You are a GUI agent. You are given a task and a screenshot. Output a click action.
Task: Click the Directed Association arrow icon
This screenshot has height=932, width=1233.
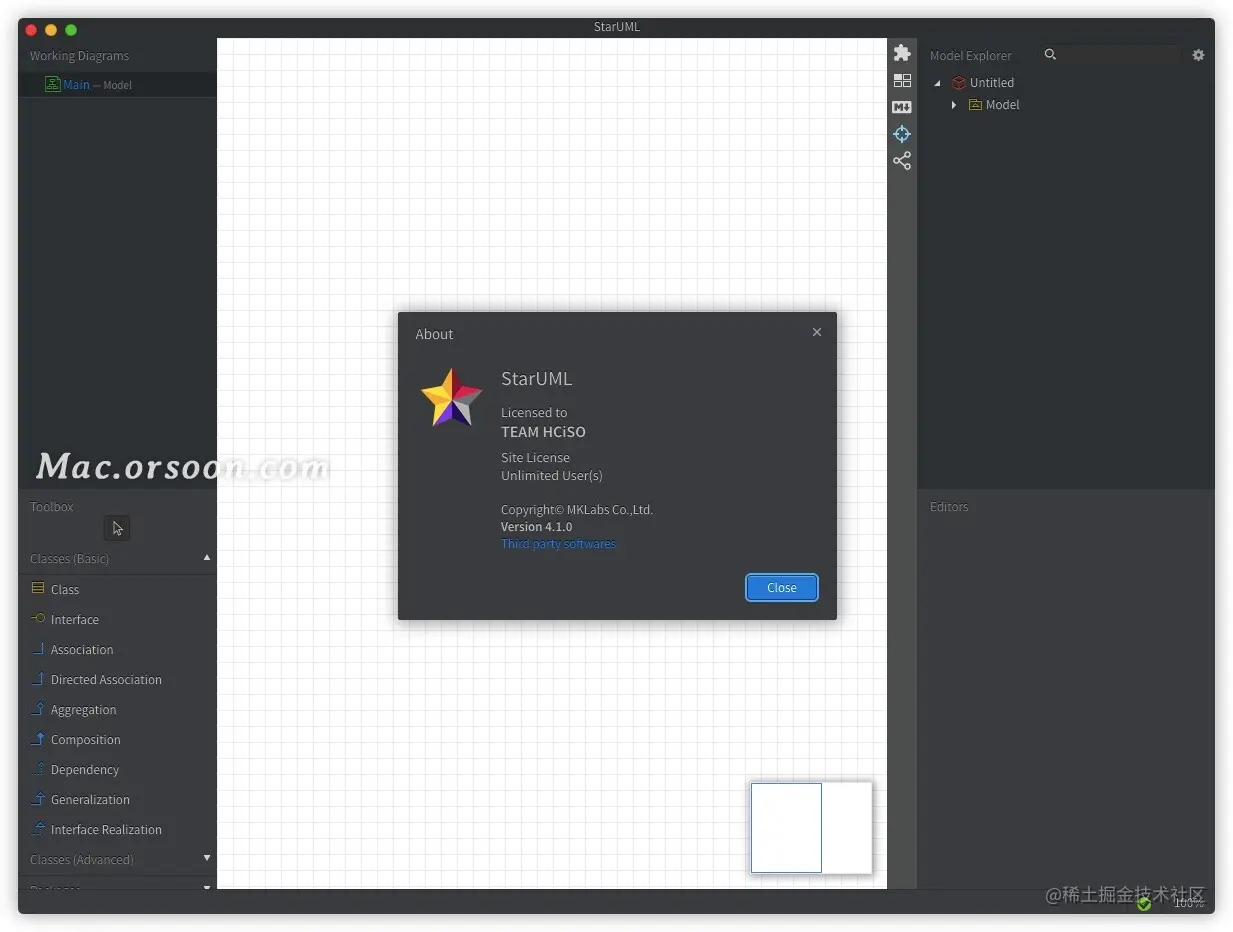[x=38, y=678]
